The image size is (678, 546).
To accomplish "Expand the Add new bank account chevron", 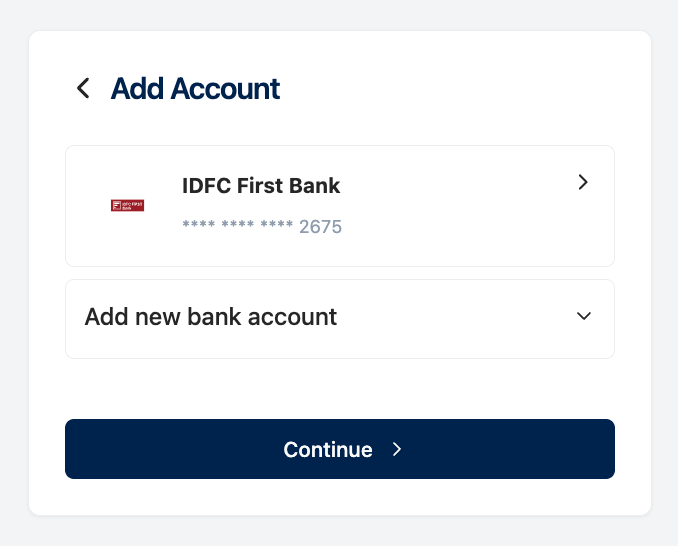I will point(585,317).
